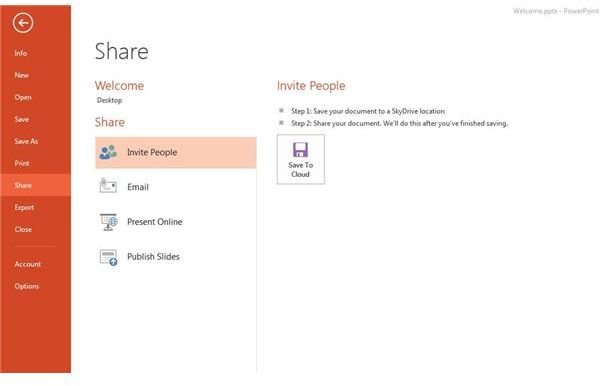Choose Publish Slides option label
Viewport: 600px width, 386px height.
click(x=153, y=257)
